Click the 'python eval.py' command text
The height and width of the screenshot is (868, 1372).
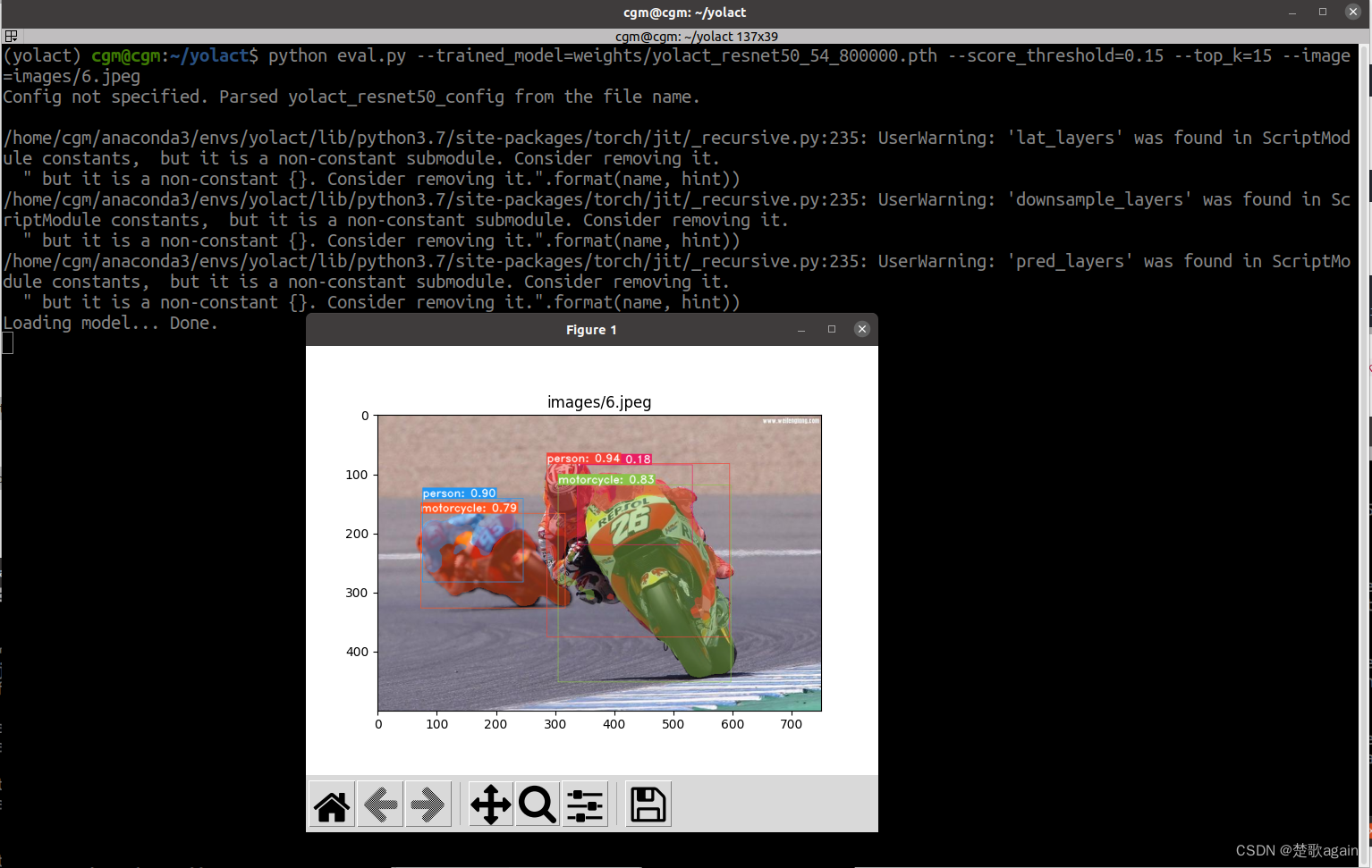pyautogui.click(x=337, y=55)
